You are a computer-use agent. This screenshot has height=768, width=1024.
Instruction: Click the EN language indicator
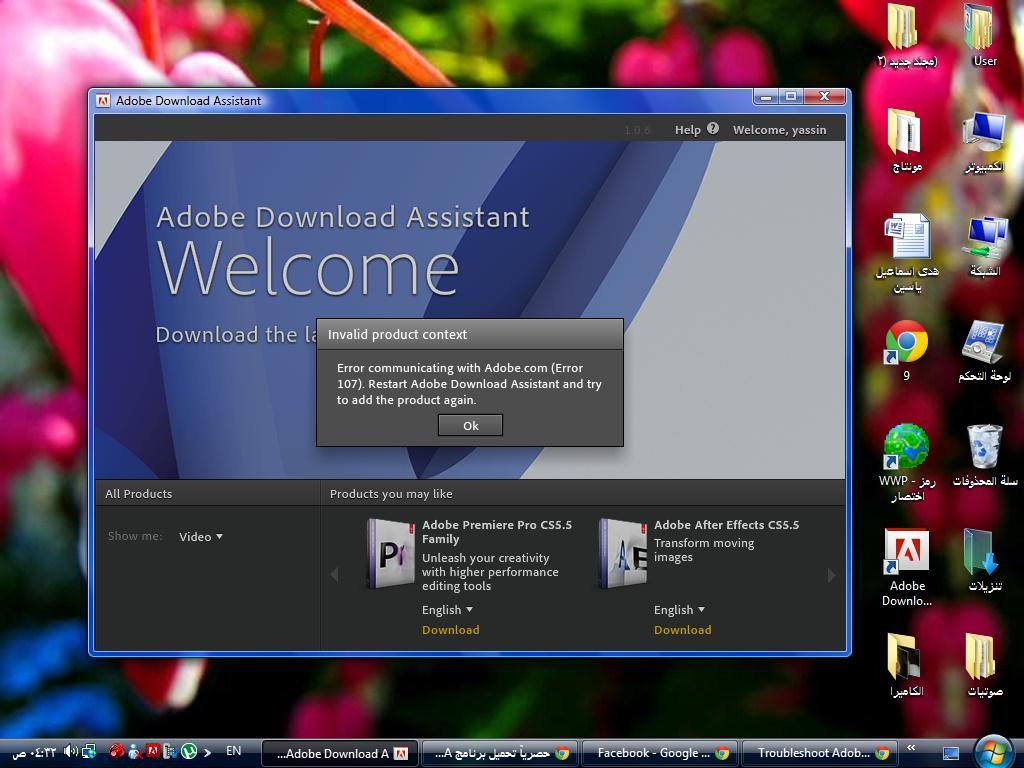233,751
